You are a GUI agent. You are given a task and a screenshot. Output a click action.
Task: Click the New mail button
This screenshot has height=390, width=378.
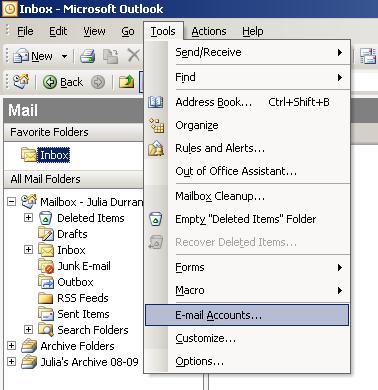33,56
